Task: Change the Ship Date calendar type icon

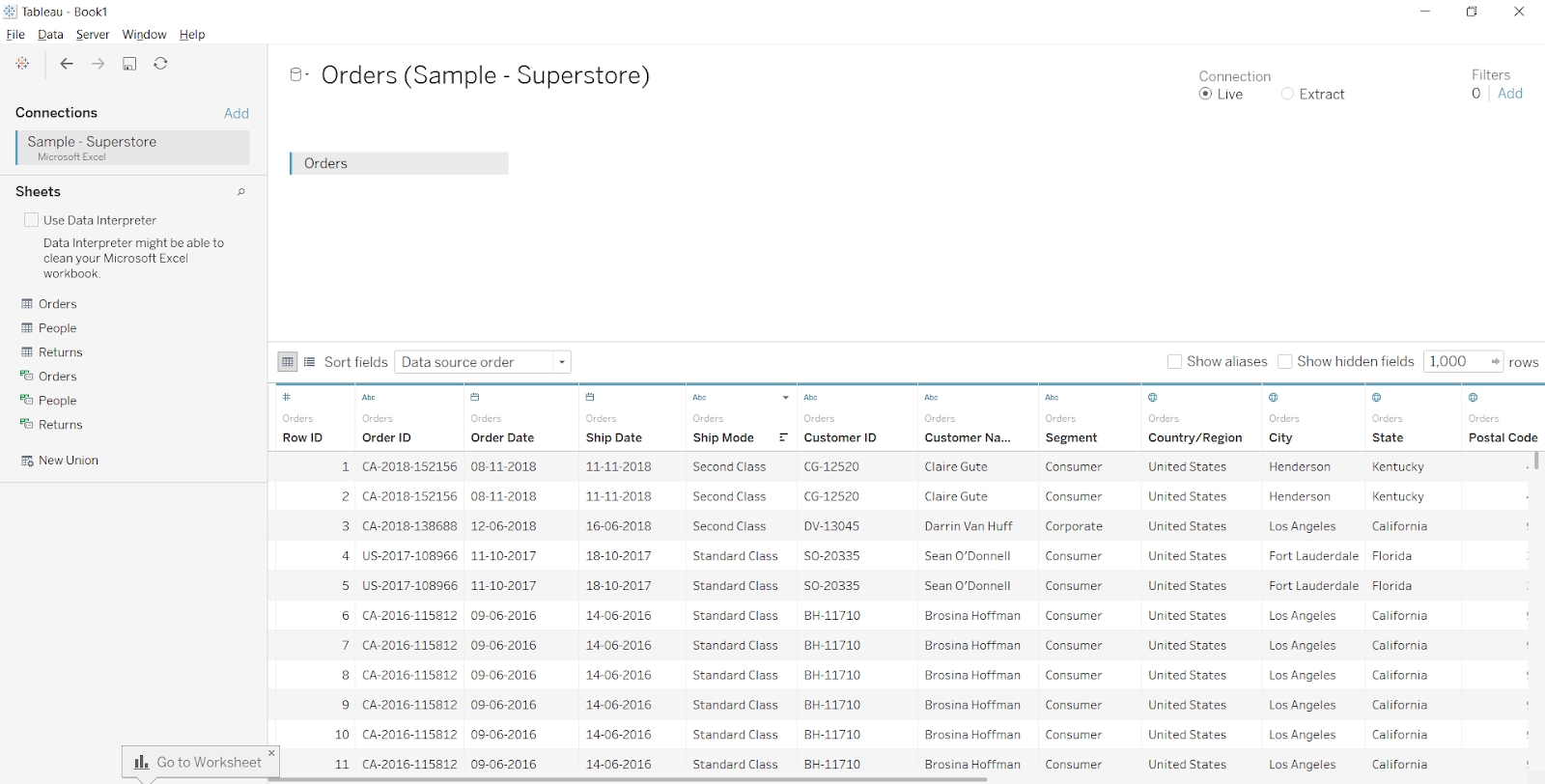Action: coord(590,397)
